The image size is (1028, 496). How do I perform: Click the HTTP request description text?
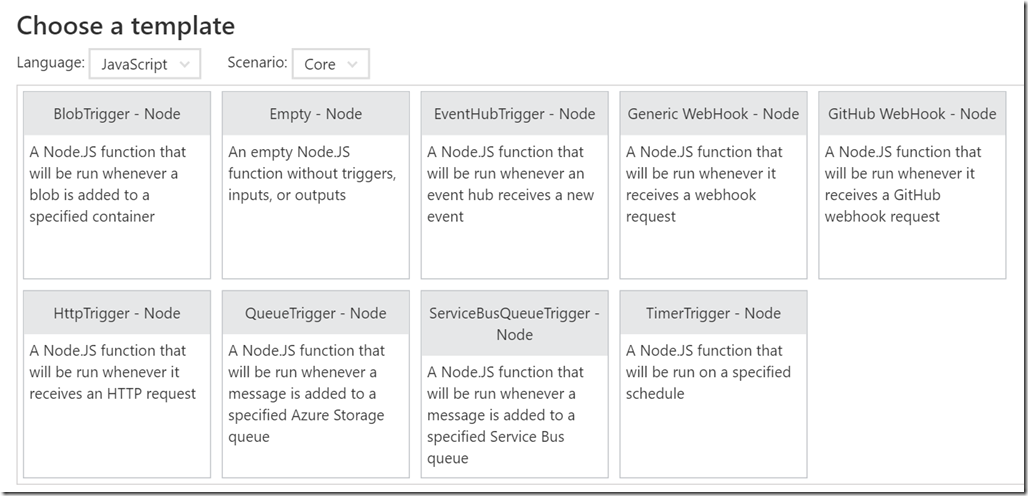click(112, 372)
